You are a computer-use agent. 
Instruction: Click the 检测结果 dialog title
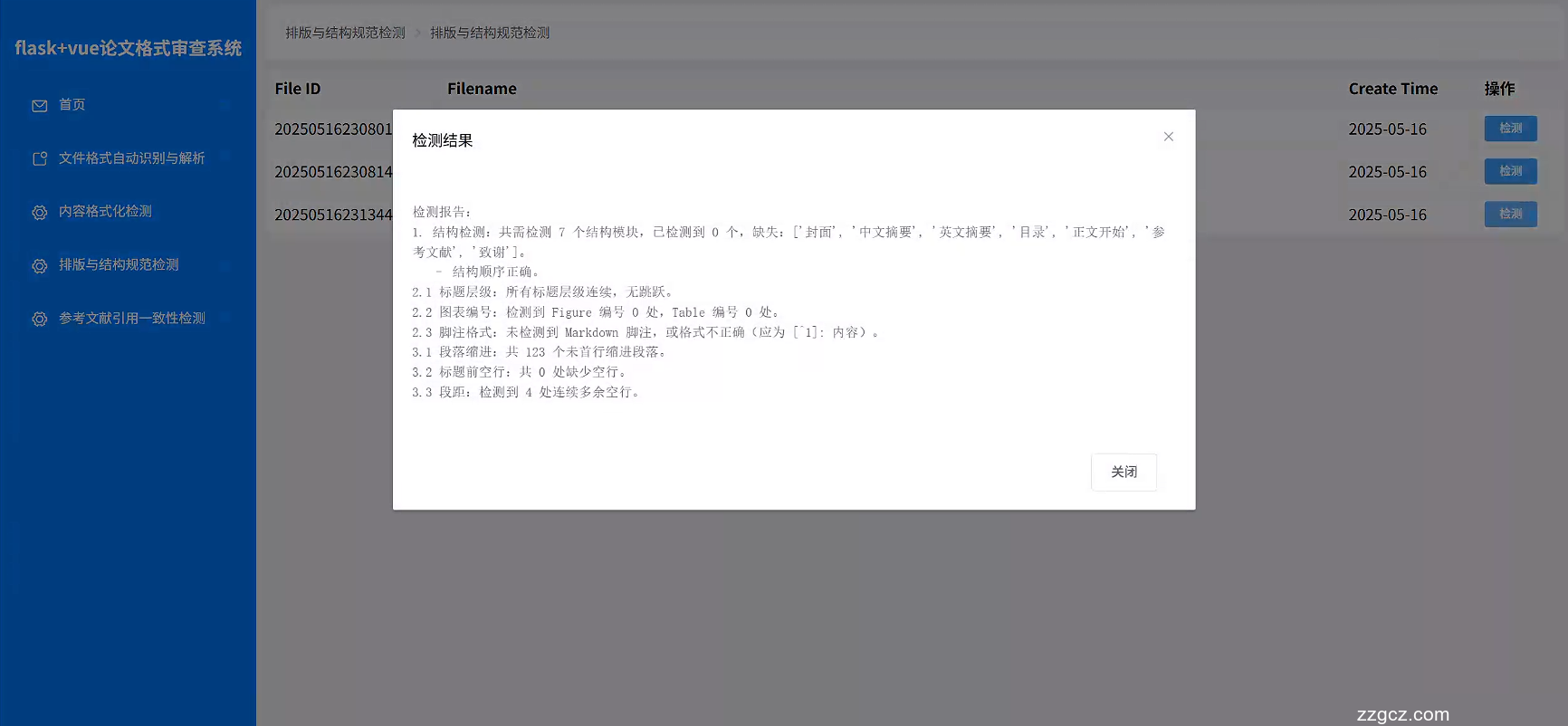click(x=443, y=140)
